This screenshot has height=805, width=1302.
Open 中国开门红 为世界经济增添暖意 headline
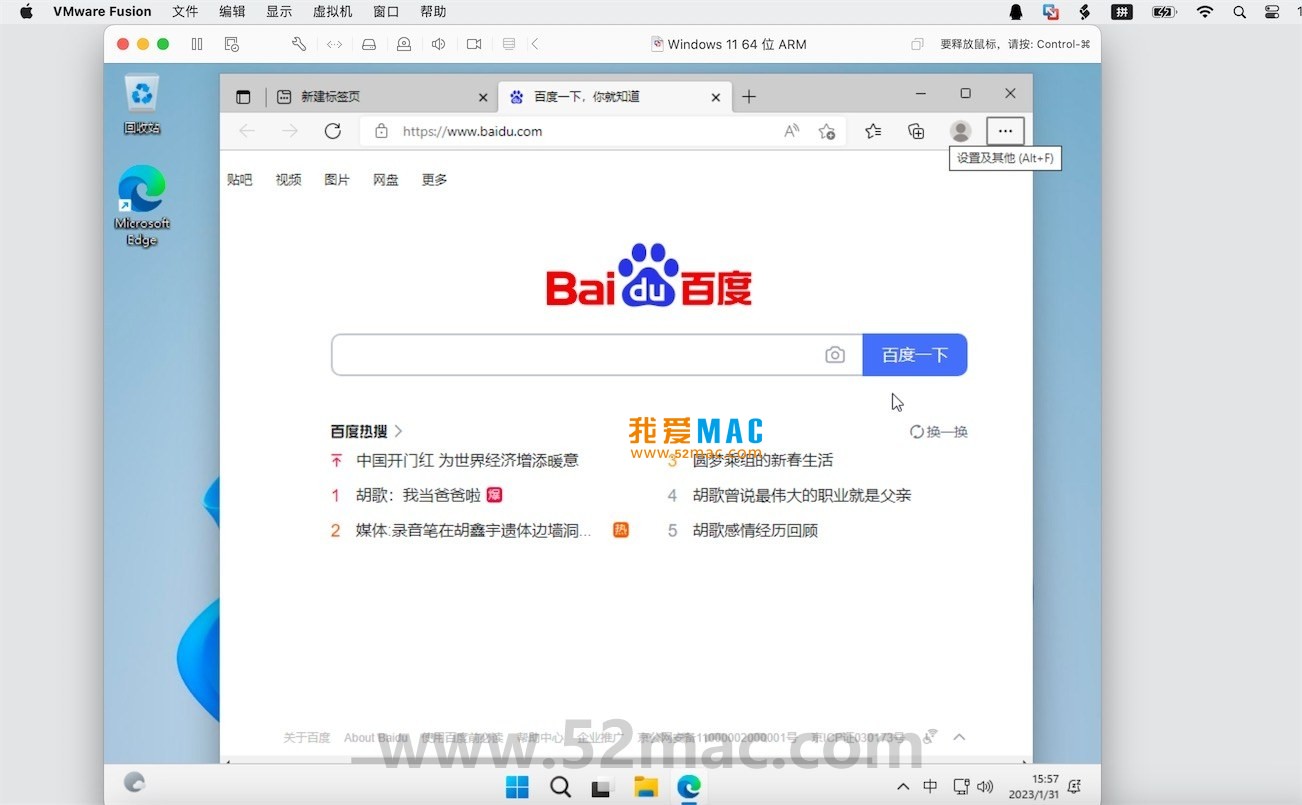[467, 460]
